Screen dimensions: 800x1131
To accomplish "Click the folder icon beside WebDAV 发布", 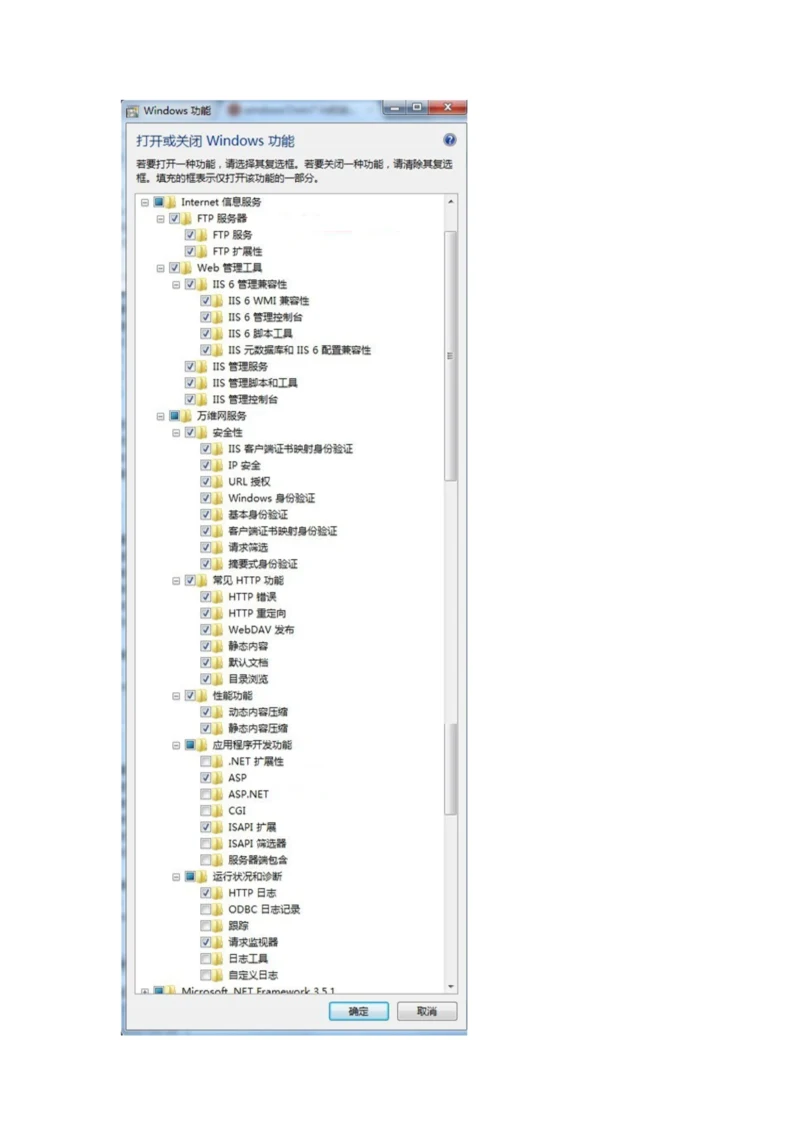I will click(218, 630).
